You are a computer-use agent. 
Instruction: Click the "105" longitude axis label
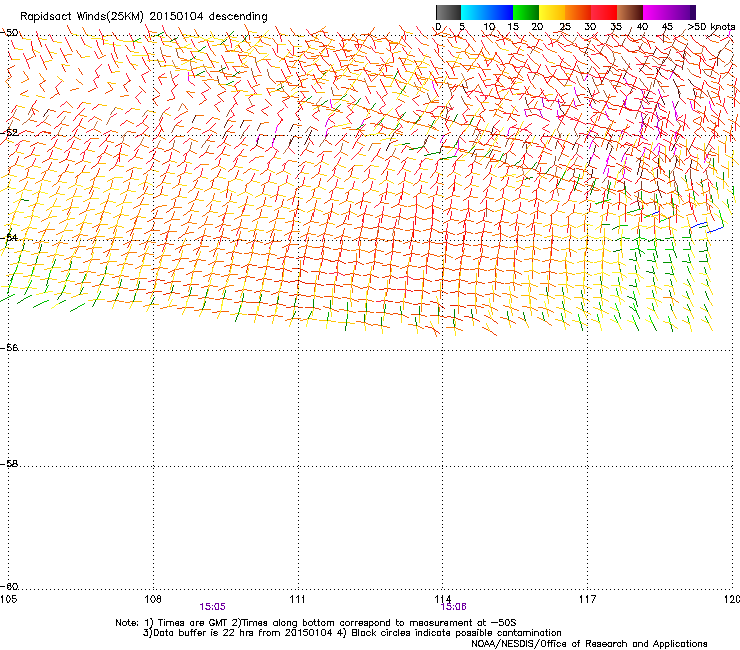8,599
